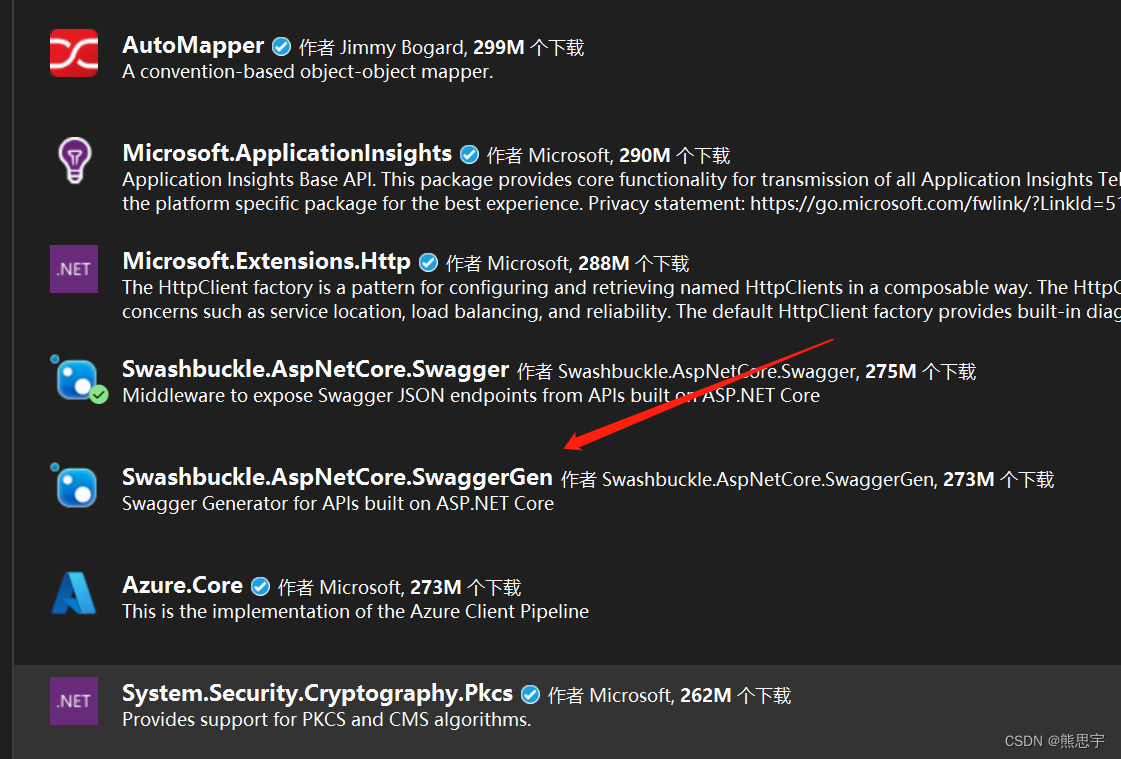
Task: Select the Azure.Core blue A icon
Action: (x=74, y=592)
